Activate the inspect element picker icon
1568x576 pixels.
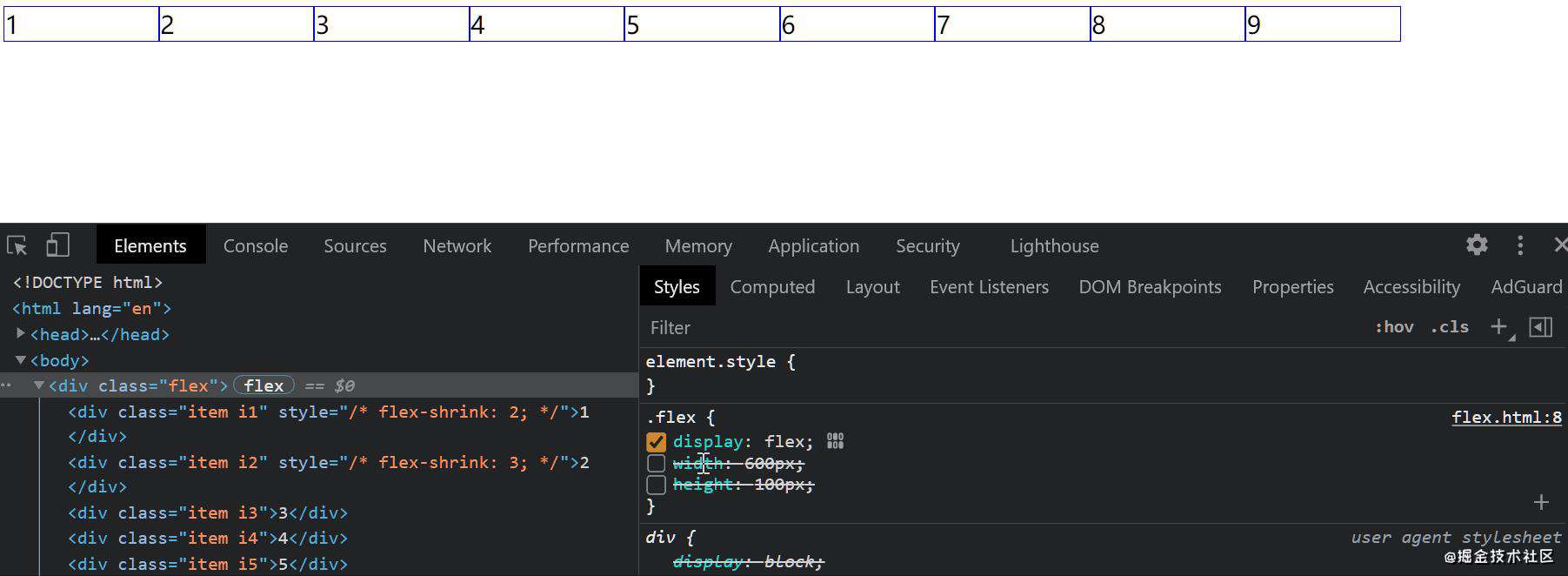tap(17, 245)
